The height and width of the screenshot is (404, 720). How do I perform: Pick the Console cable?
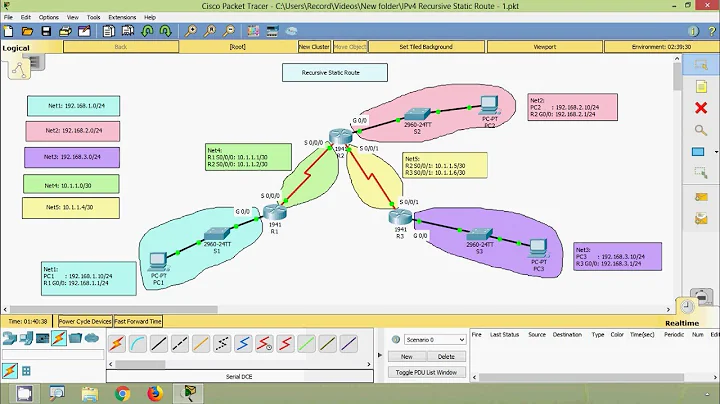[x=138, y=343]
